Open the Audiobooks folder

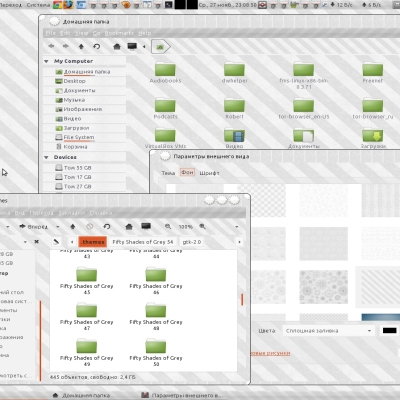click(165, 73)
